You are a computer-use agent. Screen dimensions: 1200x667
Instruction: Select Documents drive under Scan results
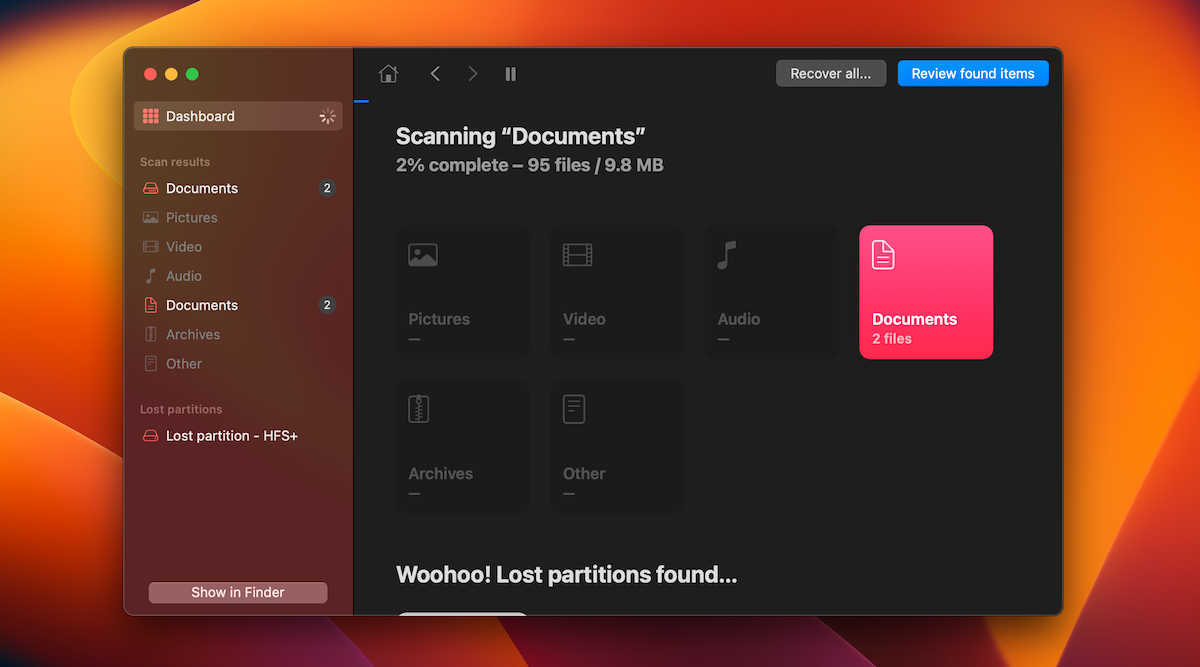click(202, 188)
